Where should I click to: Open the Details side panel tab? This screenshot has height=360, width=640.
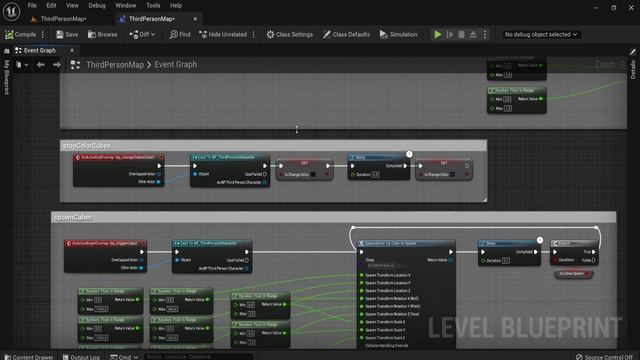coord(633,70)
